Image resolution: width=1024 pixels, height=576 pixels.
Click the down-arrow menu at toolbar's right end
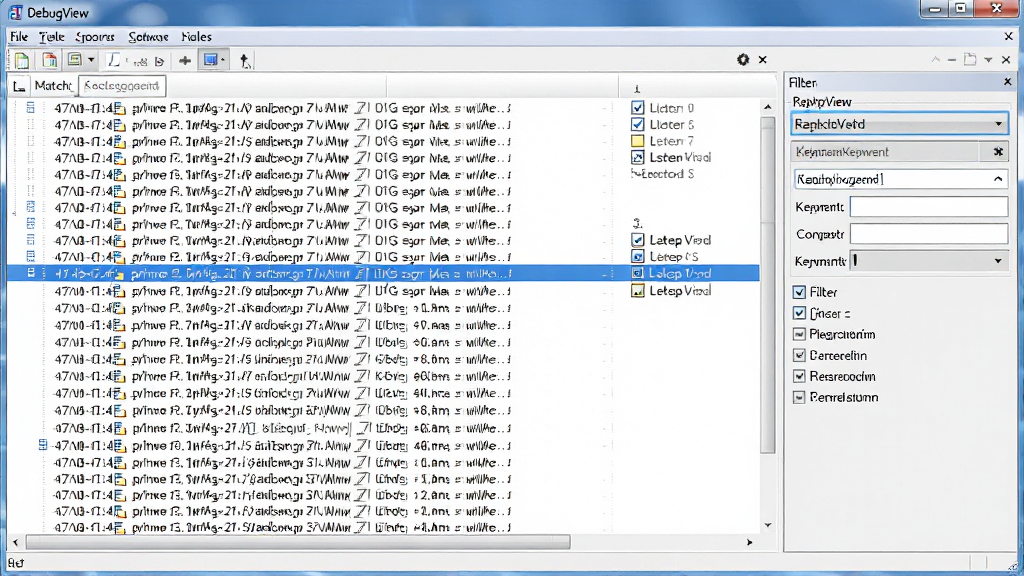click(x=988, y=59)
